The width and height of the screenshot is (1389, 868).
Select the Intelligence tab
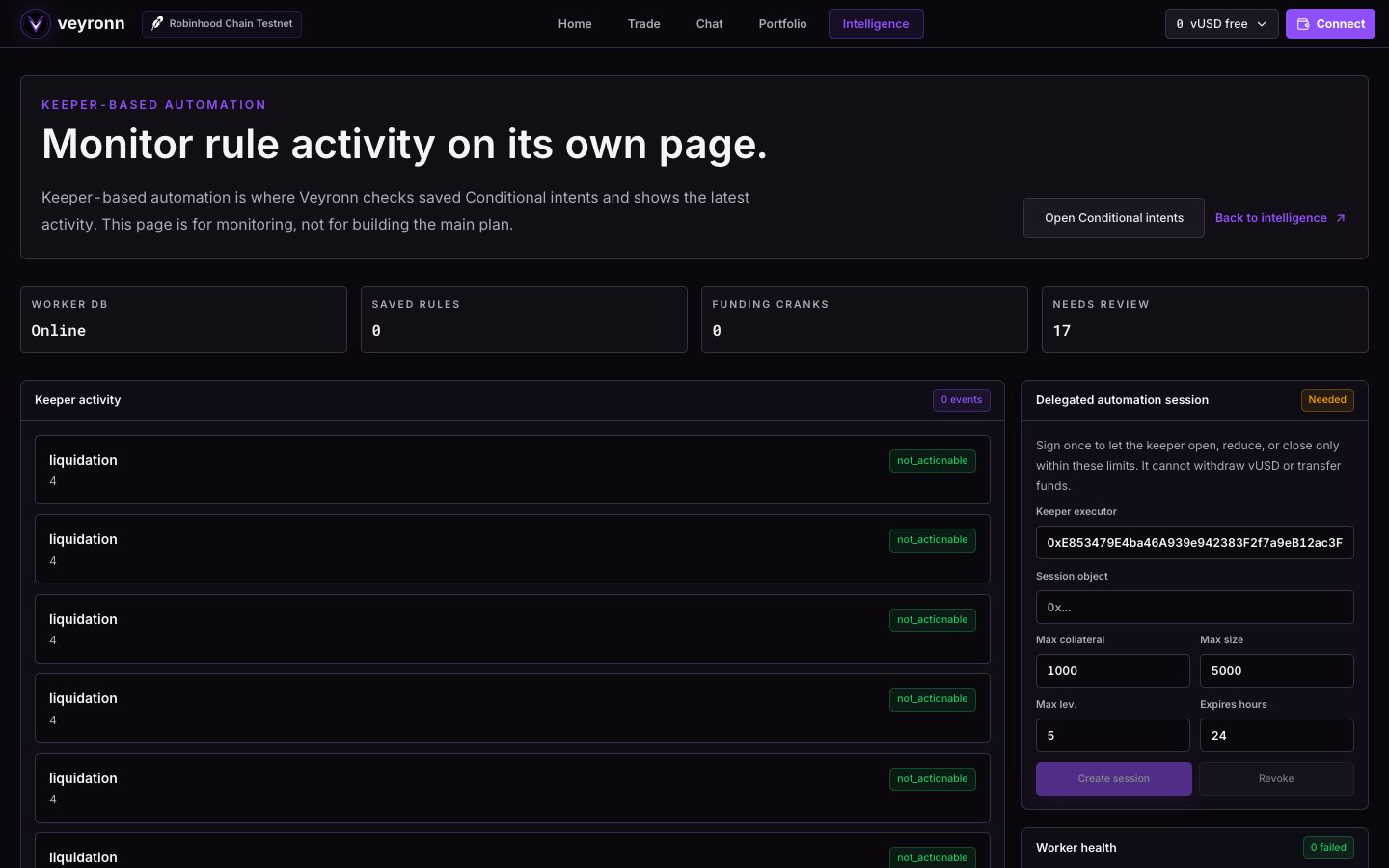coord(876,24)
